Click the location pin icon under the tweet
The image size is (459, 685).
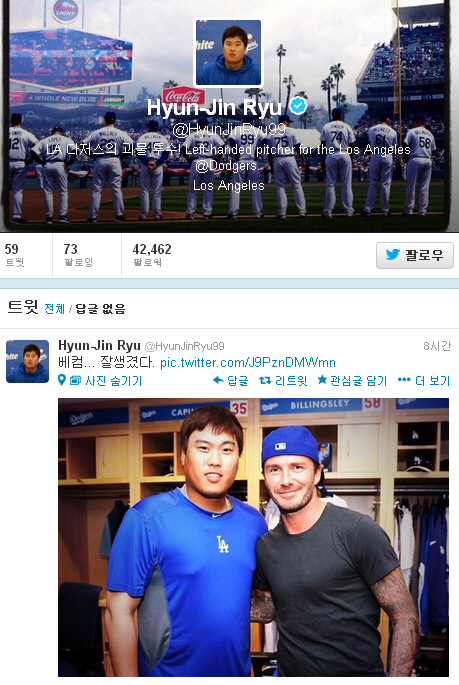coord(62,380)
